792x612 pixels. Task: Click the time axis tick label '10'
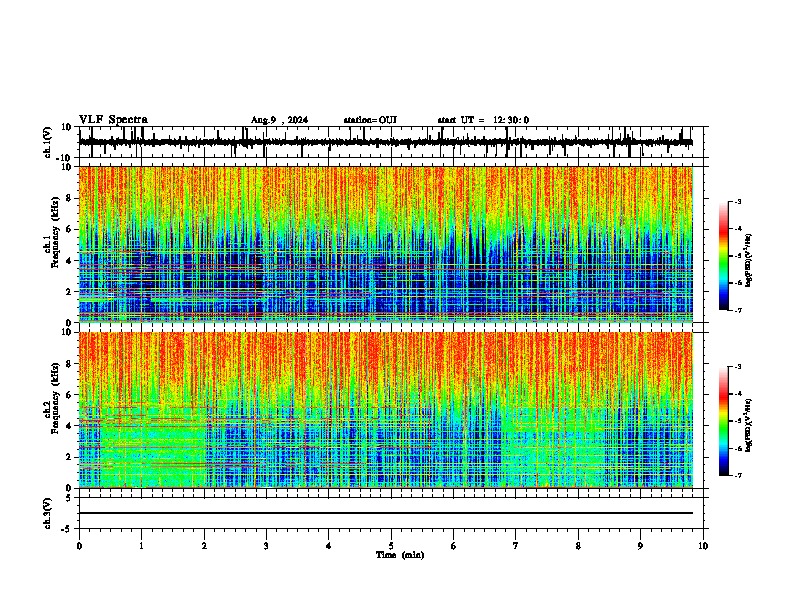703,546
